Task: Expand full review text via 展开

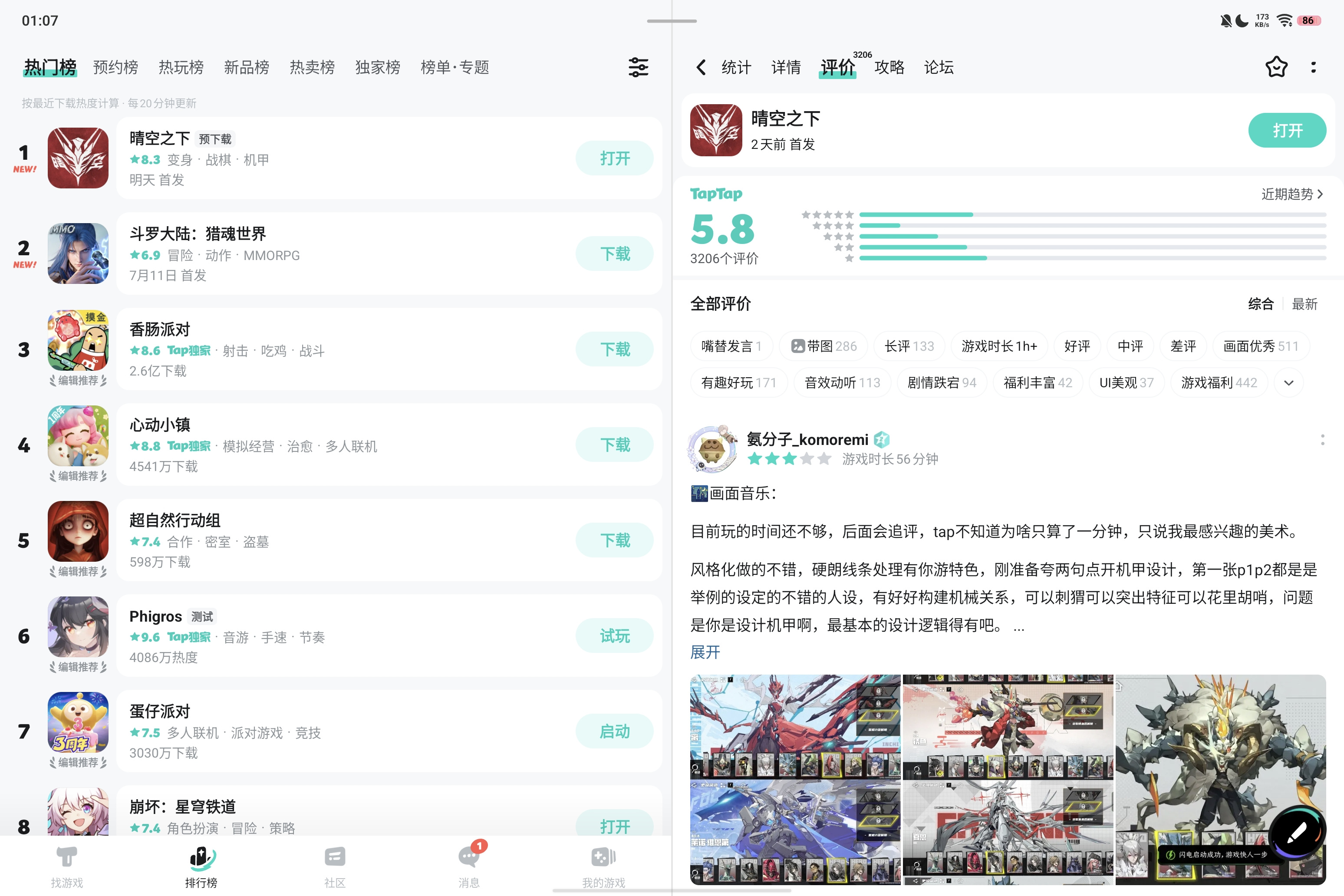Action: [x=705, y=652]
